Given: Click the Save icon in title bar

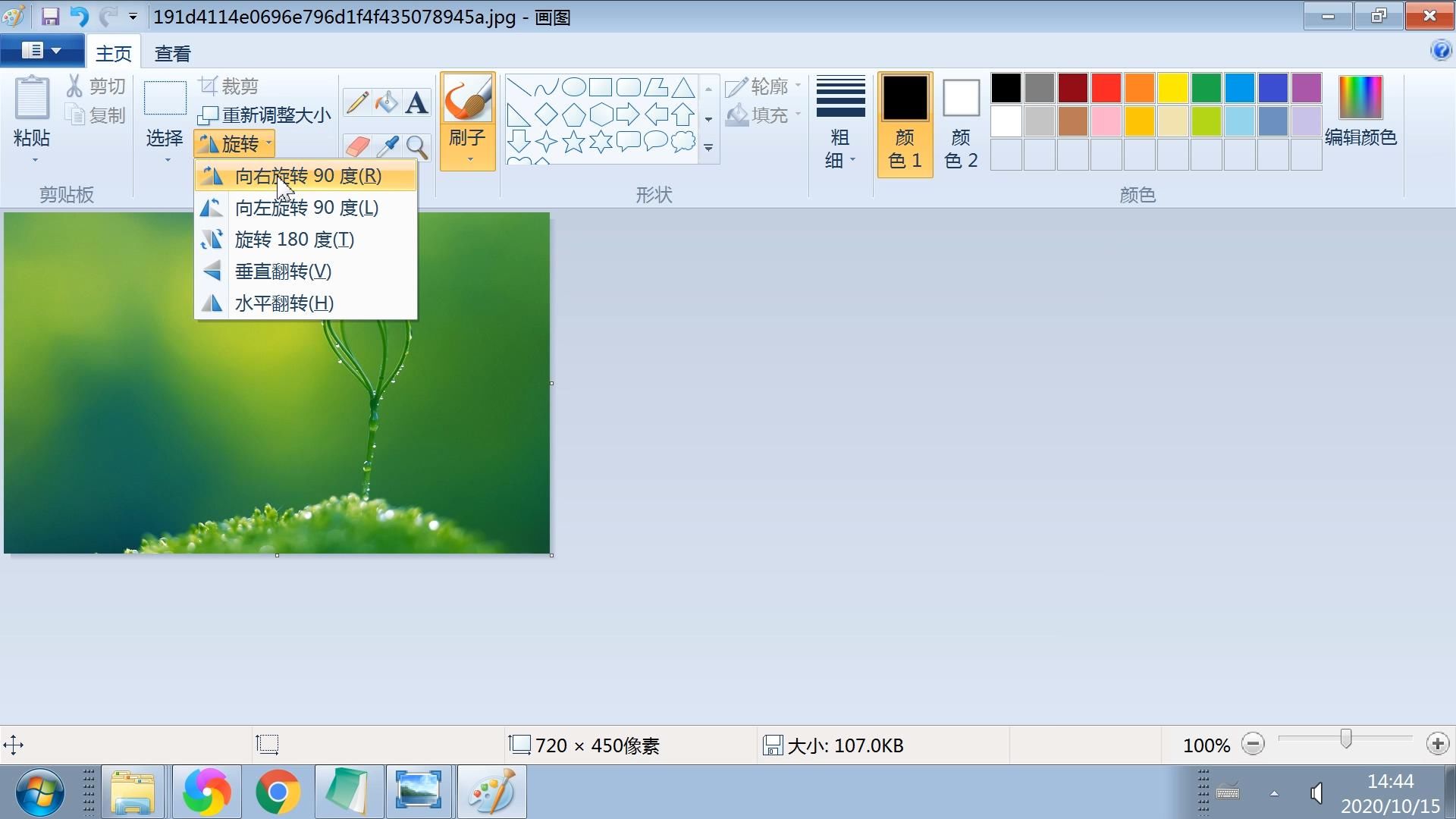Looking at the screenshot, I should [x=50, y=17].
